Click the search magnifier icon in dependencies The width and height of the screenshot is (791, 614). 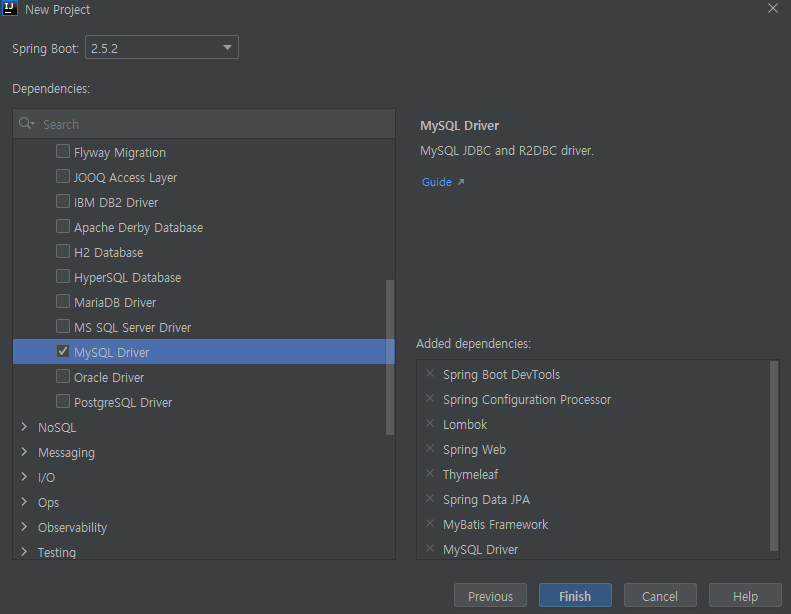tap(26, 124)
